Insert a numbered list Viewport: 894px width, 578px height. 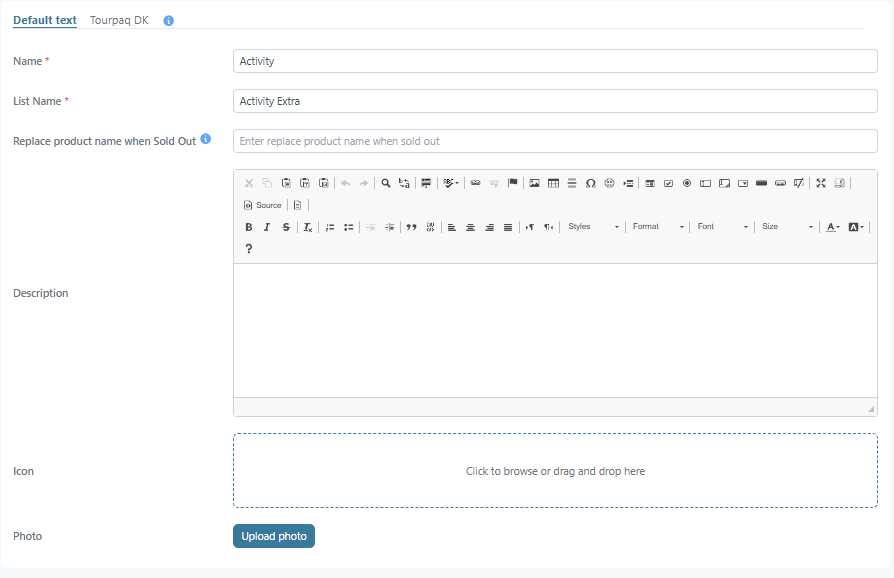pyautogui.click(x=330, y=227)
